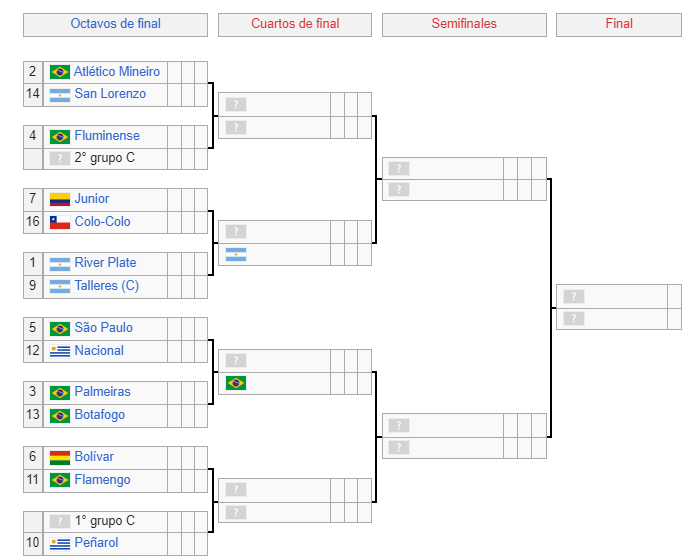Click the Chile flag beside Colo-Colo
The width and height of the screenshot is (700, 558).
(60, 222)
